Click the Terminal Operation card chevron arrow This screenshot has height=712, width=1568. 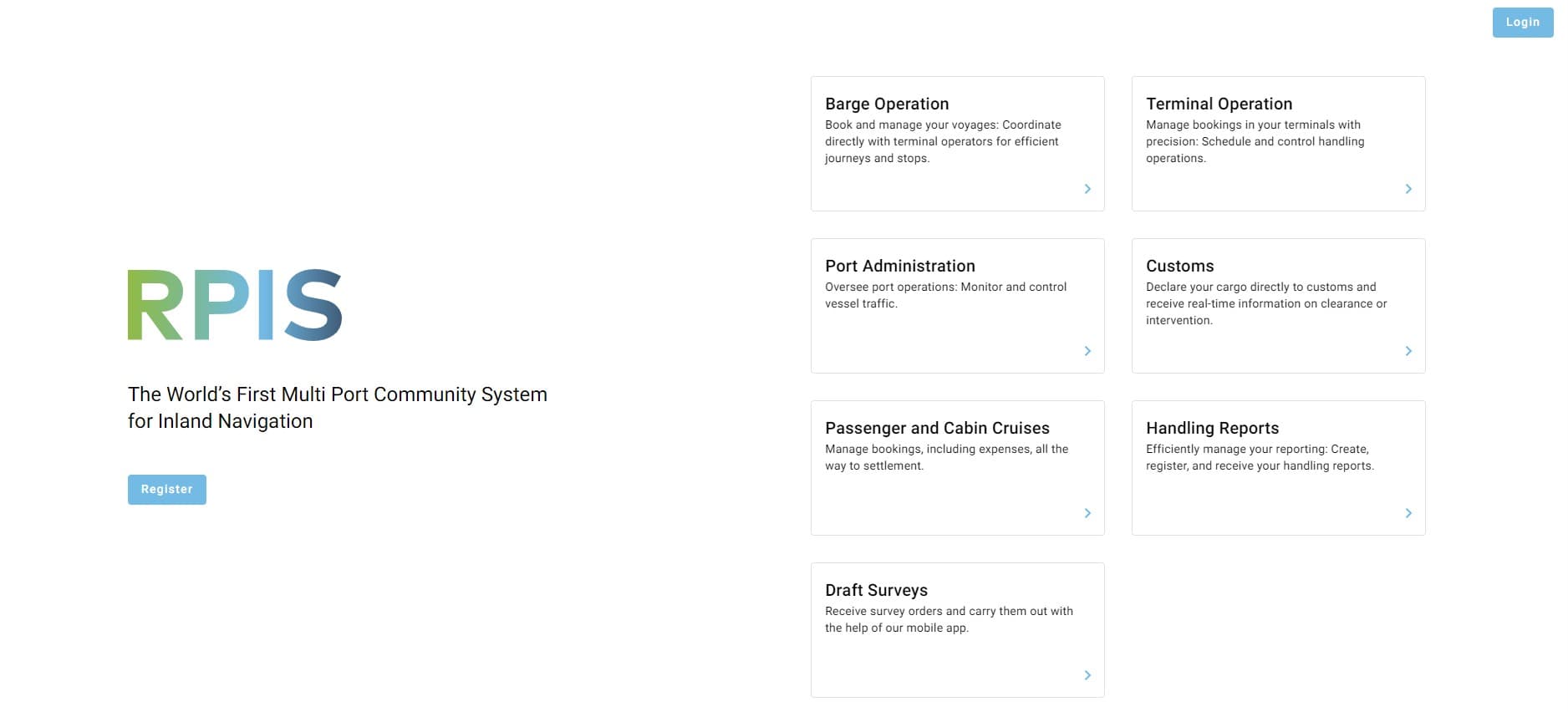point(1408,189)
